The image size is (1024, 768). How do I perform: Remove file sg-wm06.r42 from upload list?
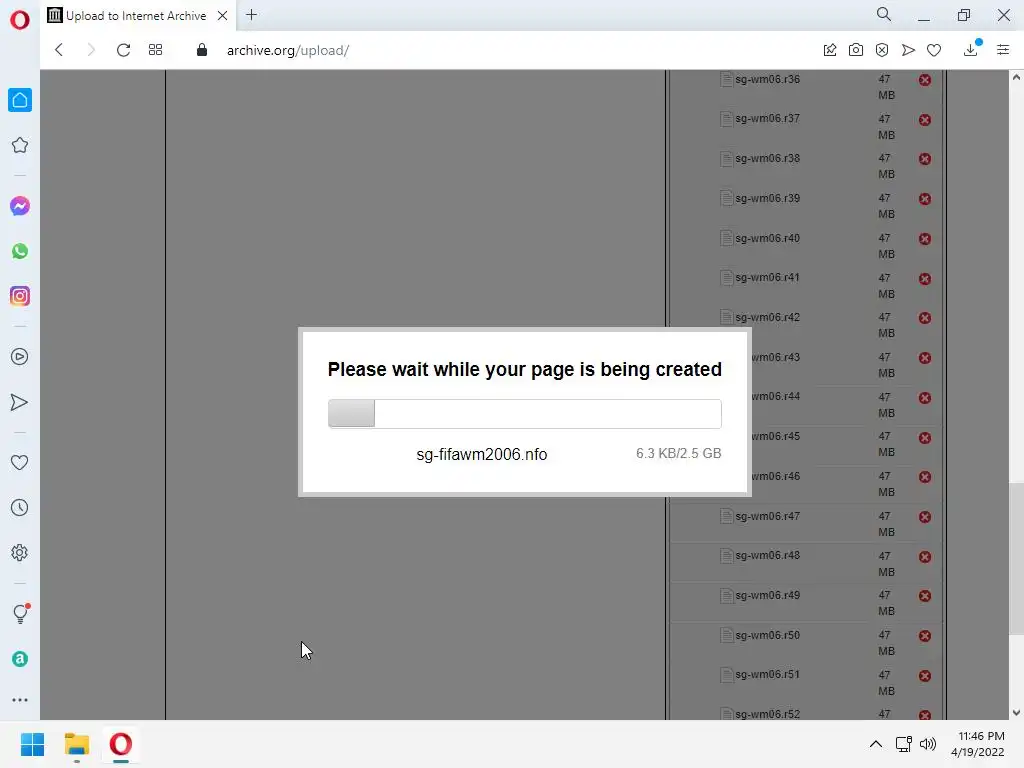pos(925,318)
